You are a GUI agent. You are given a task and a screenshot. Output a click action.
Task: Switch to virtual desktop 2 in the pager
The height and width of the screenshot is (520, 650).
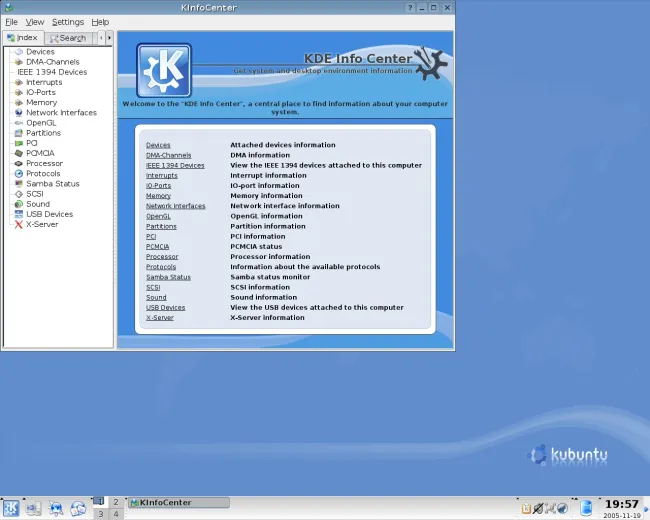point(116,502)
